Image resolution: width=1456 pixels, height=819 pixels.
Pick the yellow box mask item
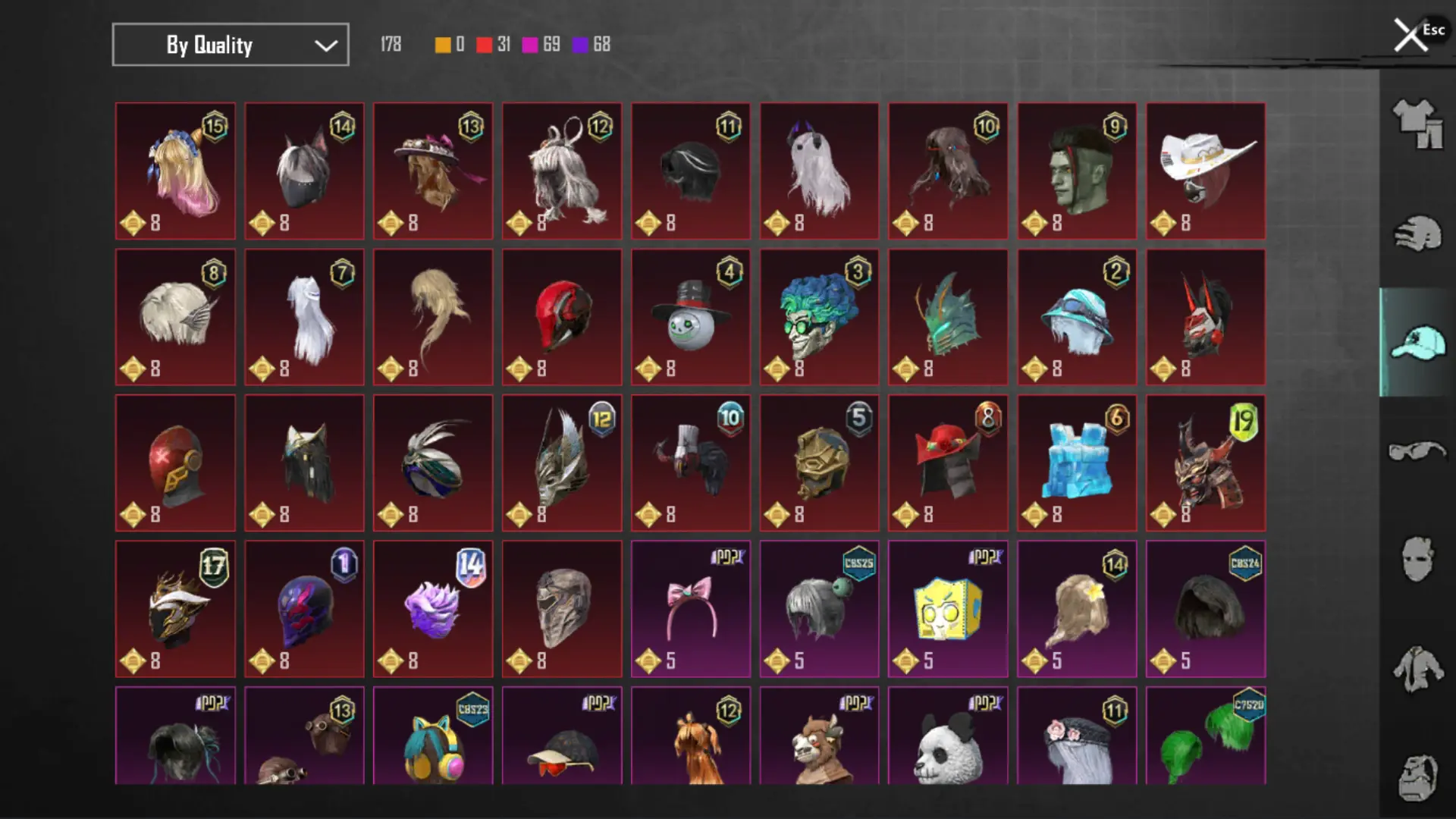click(948, 609)
